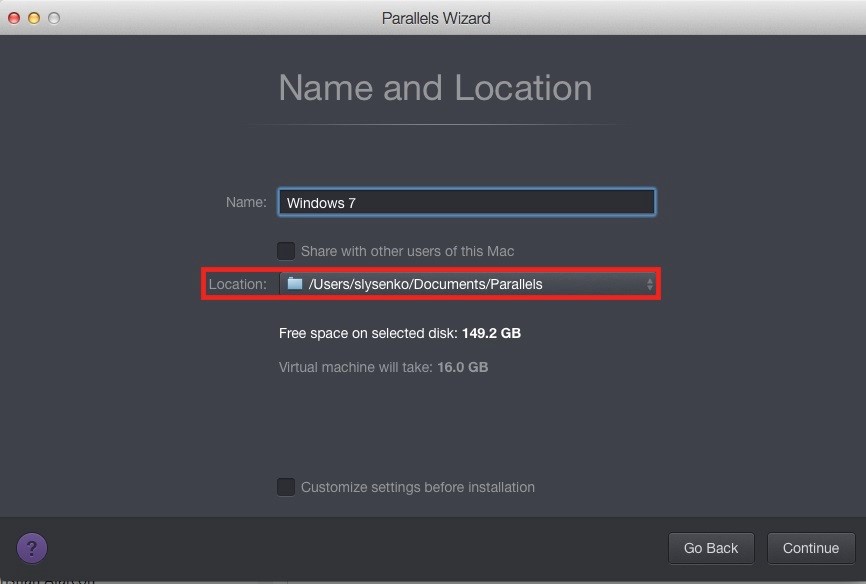Click the purple help question mark icon
The height and width of the screenshot is (584, 866).
pyautogui.click(x=32, y=548)
